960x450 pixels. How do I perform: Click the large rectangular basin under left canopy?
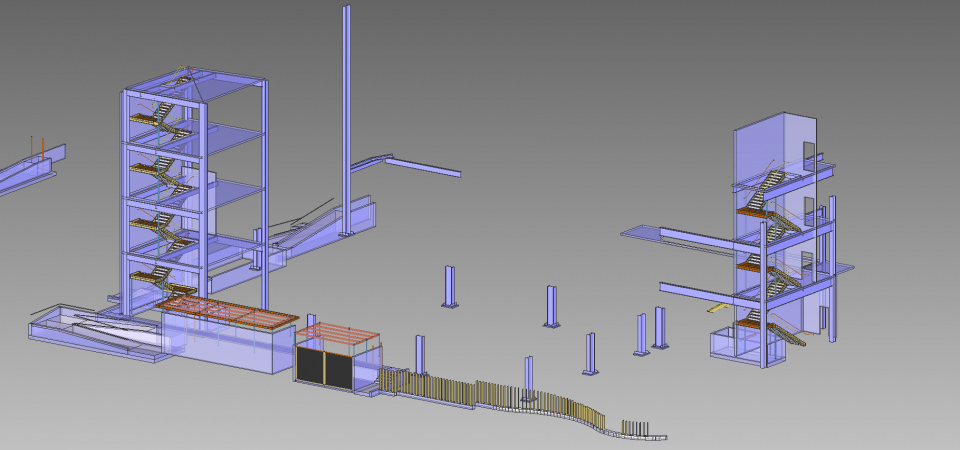[x=230, y=347]
